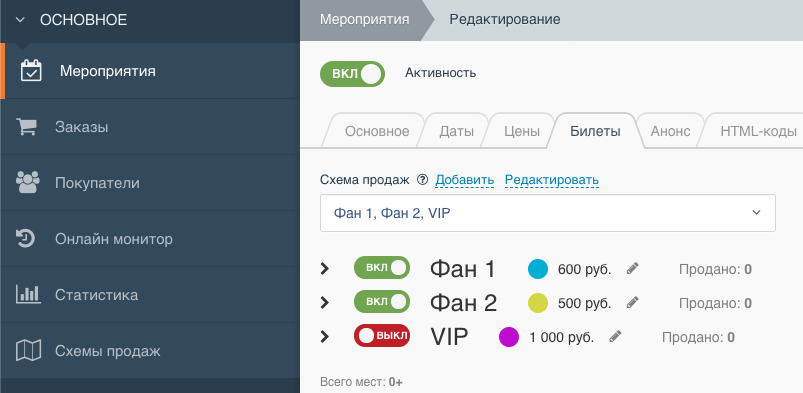This screenshot has height=393, width=803.
Task: Open Заказы in the sidebar
Action: click(150, 127)
